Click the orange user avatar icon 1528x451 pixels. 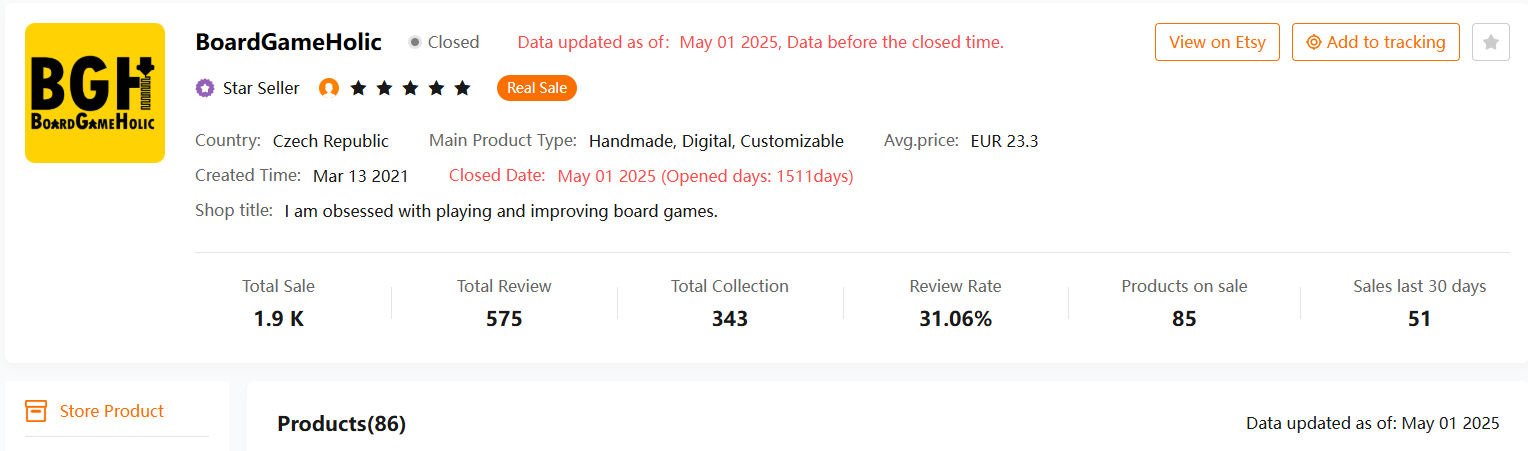(x=329, y=88)
